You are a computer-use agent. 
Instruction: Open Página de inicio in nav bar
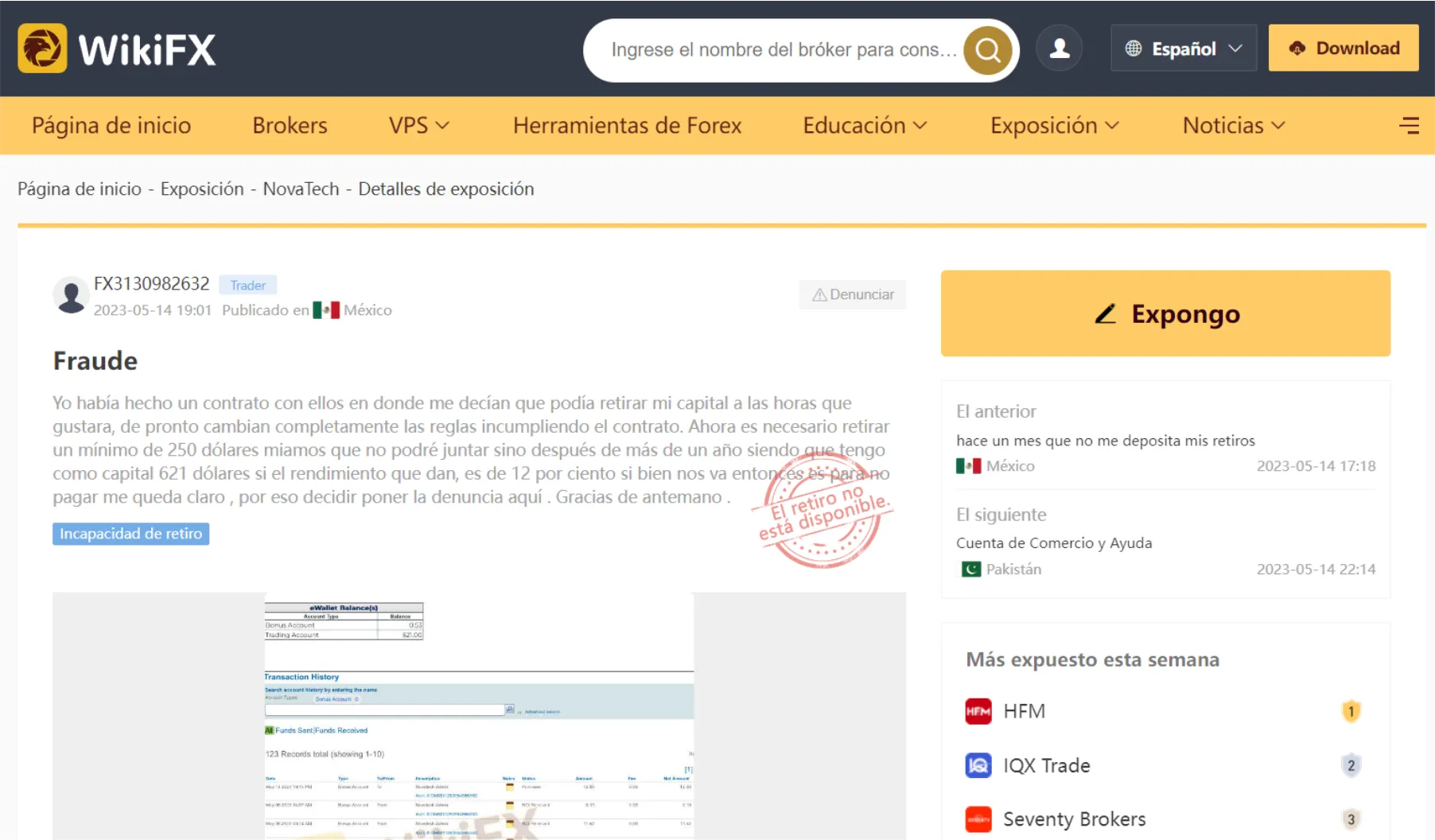pyautogui.click(x=111, y=126)
